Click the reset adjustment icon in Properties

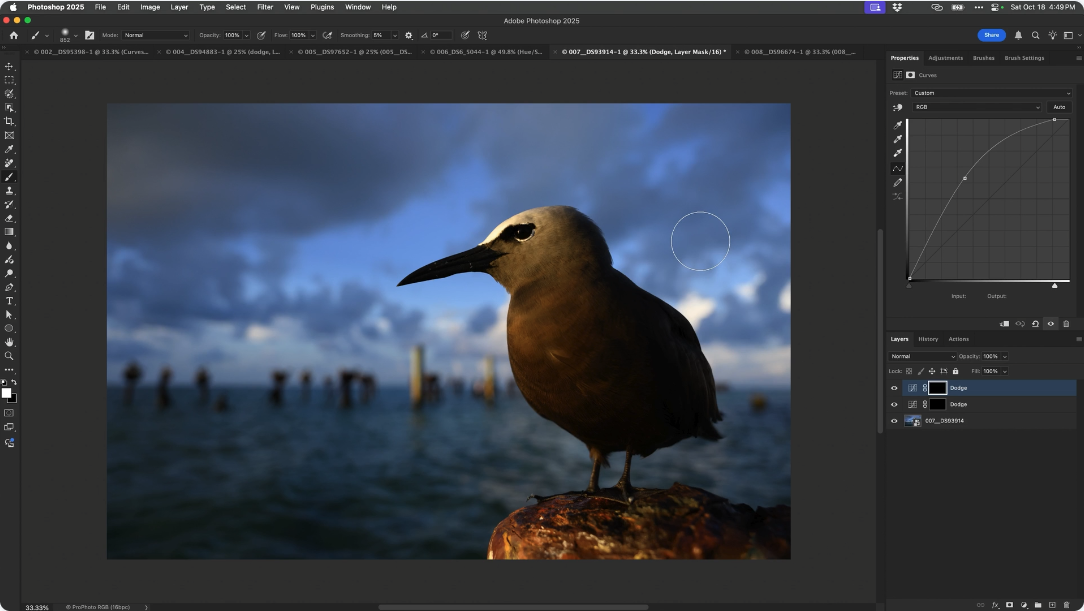(1035, 324)
